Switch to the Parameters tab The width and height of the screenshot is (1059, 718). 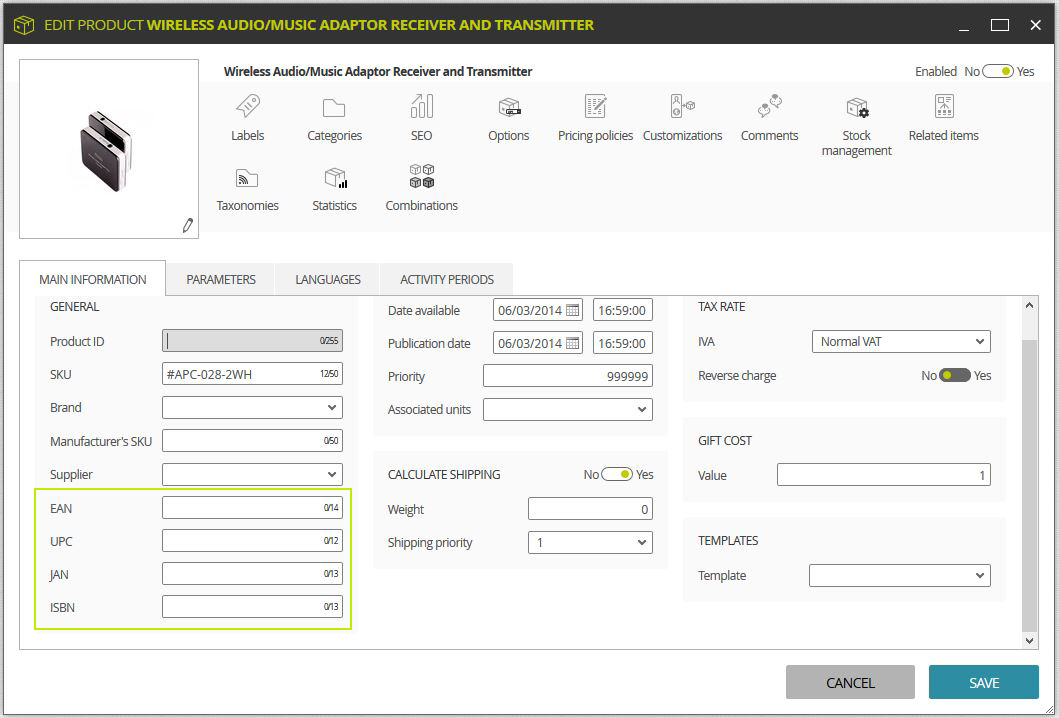click(x=221, y=279)
